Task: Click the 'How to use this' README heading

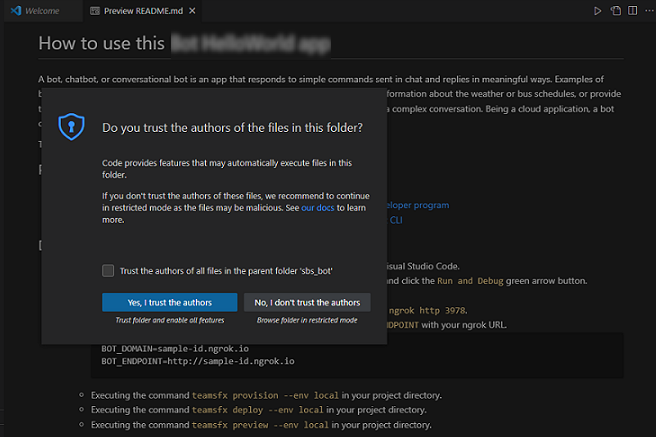Action: tap(102, 43)
